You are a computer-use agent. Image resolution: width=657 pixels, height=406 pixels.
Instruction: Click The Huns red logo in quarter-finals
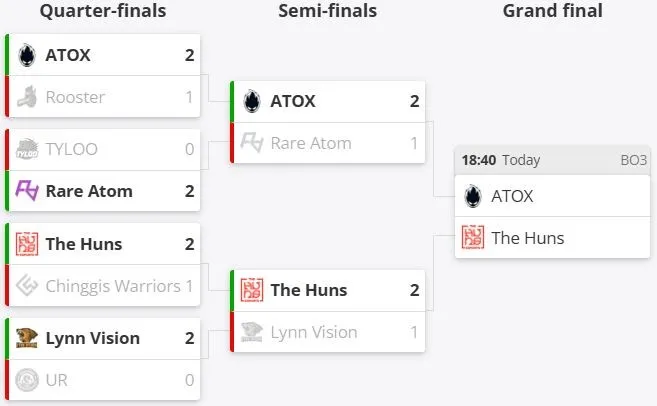[27, 244]
